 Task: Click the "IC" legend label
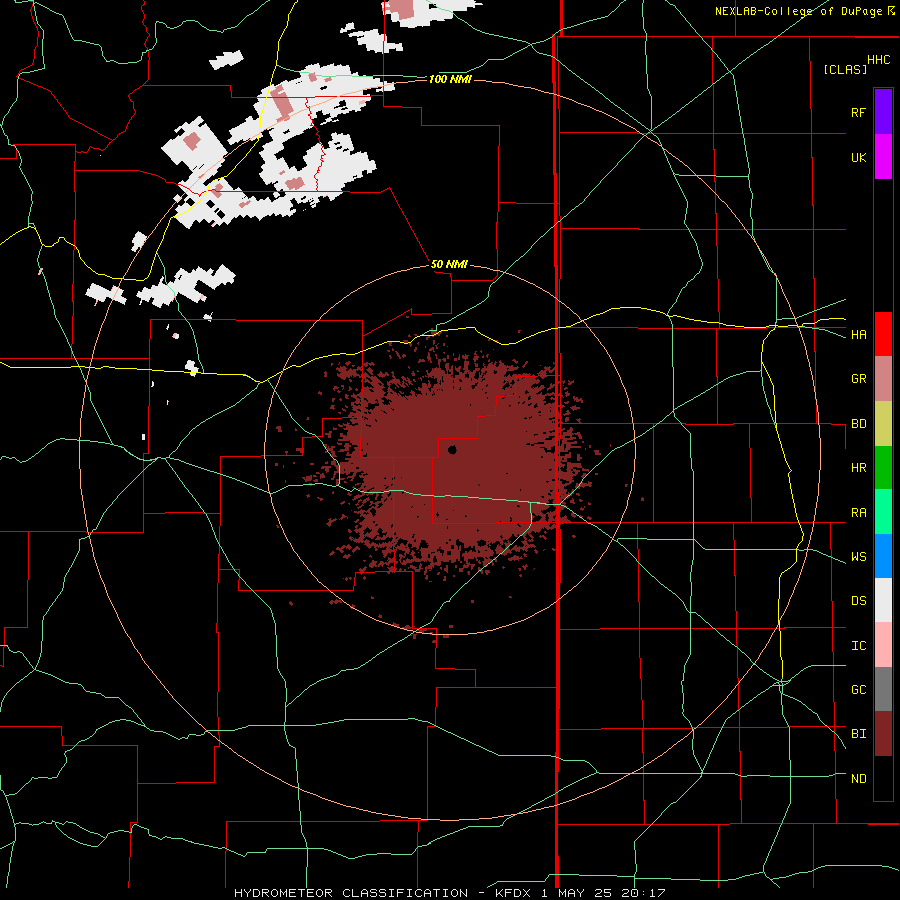tap(858, 646)
